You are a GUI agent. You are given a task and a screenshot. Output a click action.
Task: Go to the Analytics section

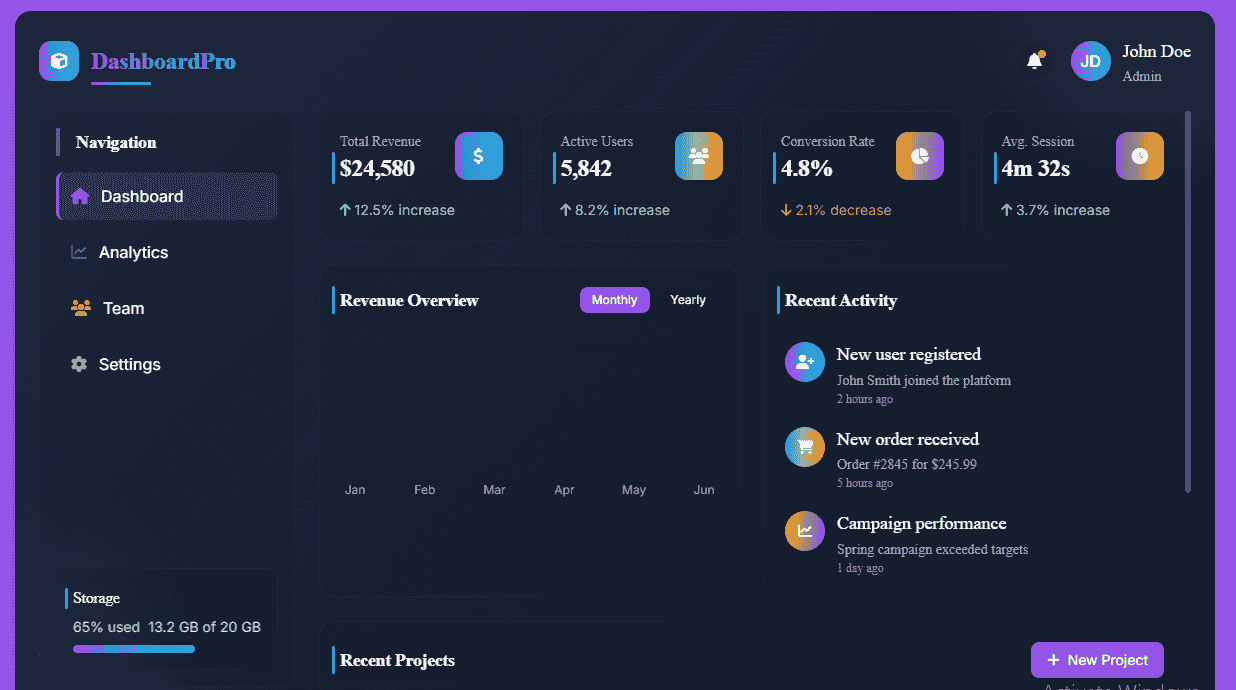coord(167,252)
